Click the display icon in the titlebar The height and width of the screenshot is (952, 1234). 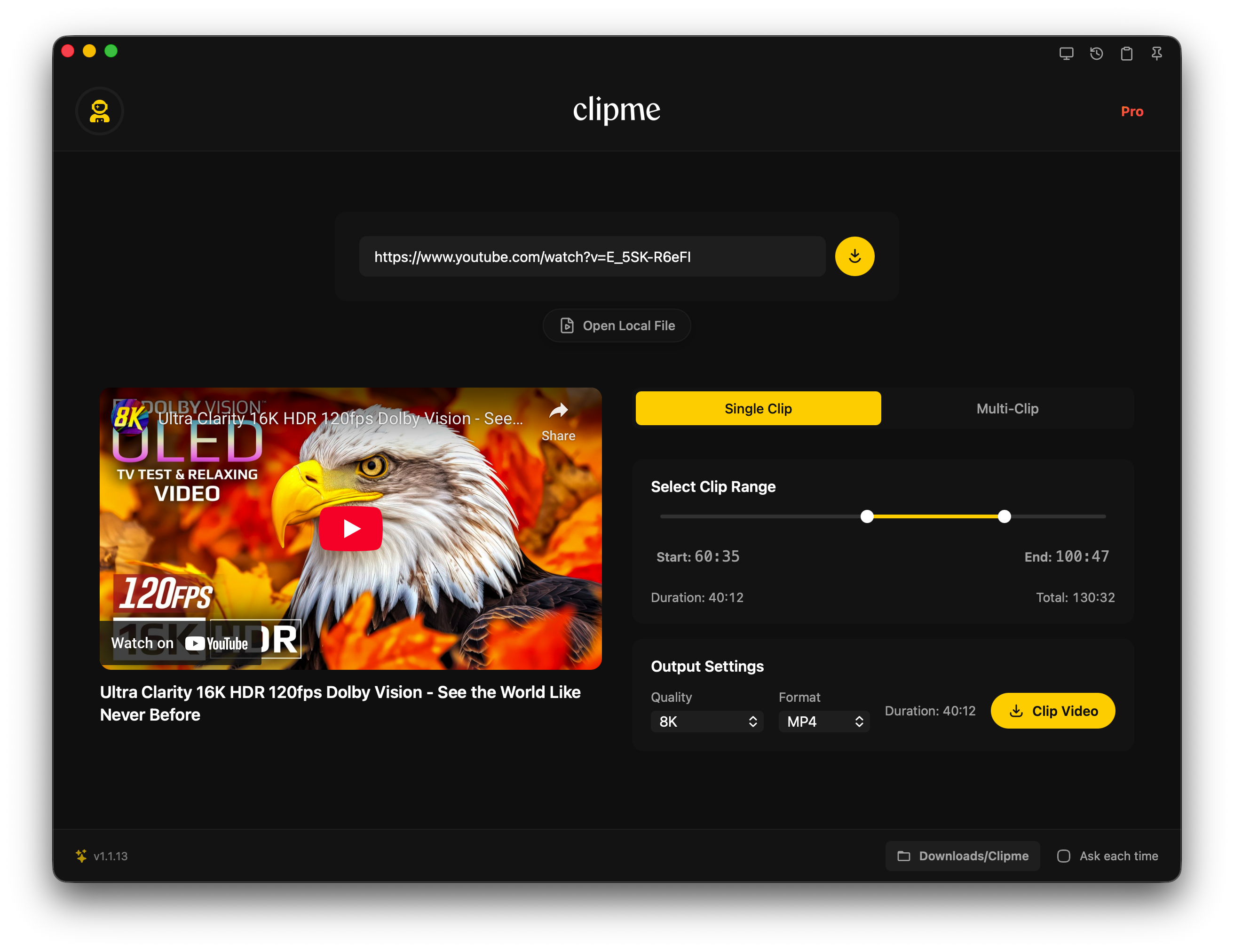coord(1067,53)
